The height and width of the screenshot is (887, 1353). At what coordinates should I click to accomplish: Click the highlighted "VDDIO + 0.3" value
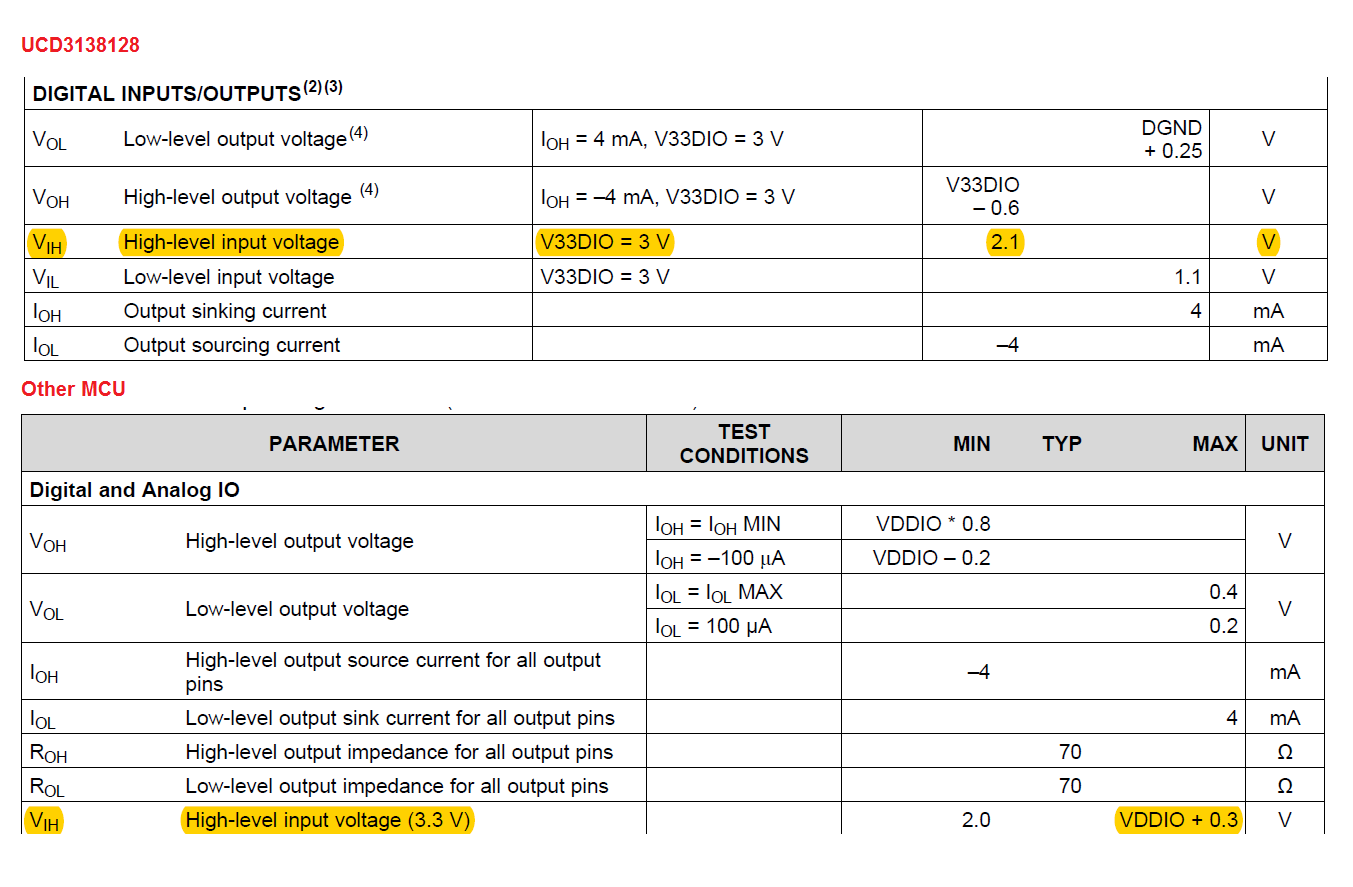tap(1178, 821)
